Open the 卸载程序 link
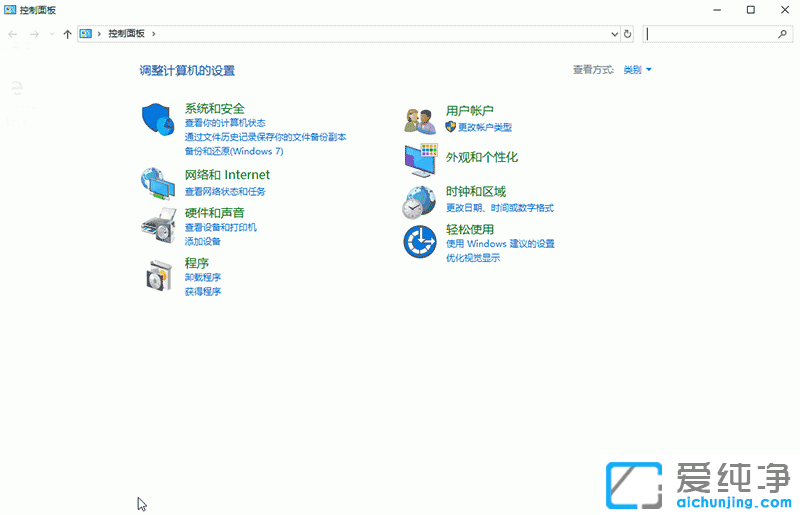 click(203, 277)
